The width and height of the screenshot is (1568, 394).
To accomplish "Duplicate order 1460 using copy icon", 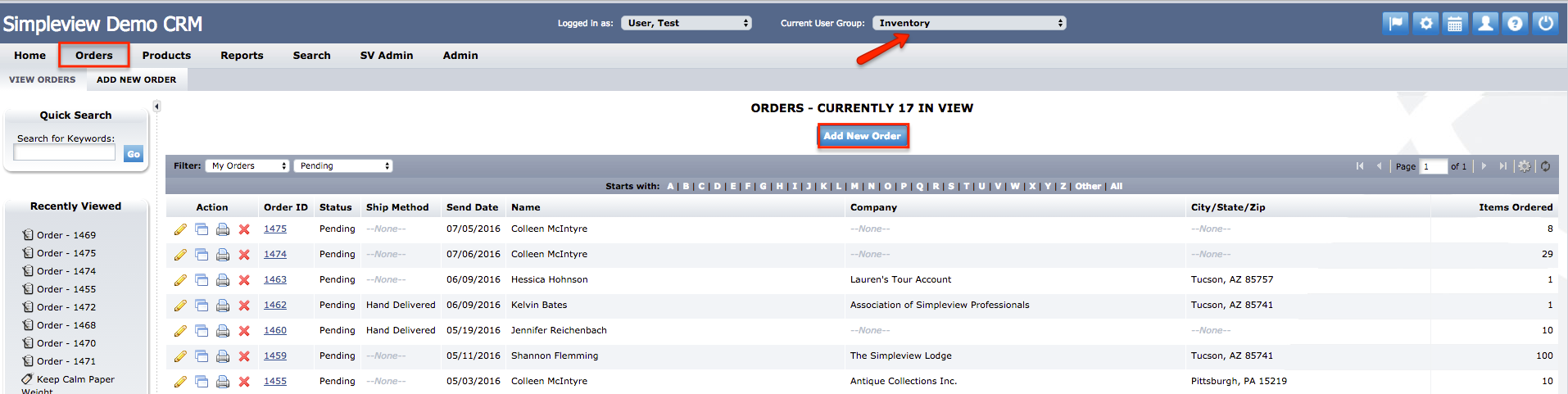I will click(x=202, y=331).
